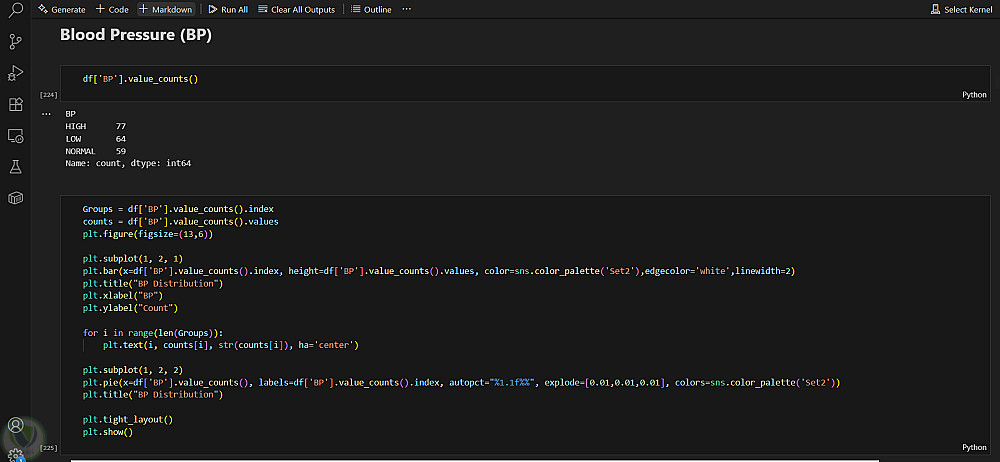Viewport: 1000px width, 462px height.
Task: Click the LOW 64 output row
Action: [x=96, y=138]
